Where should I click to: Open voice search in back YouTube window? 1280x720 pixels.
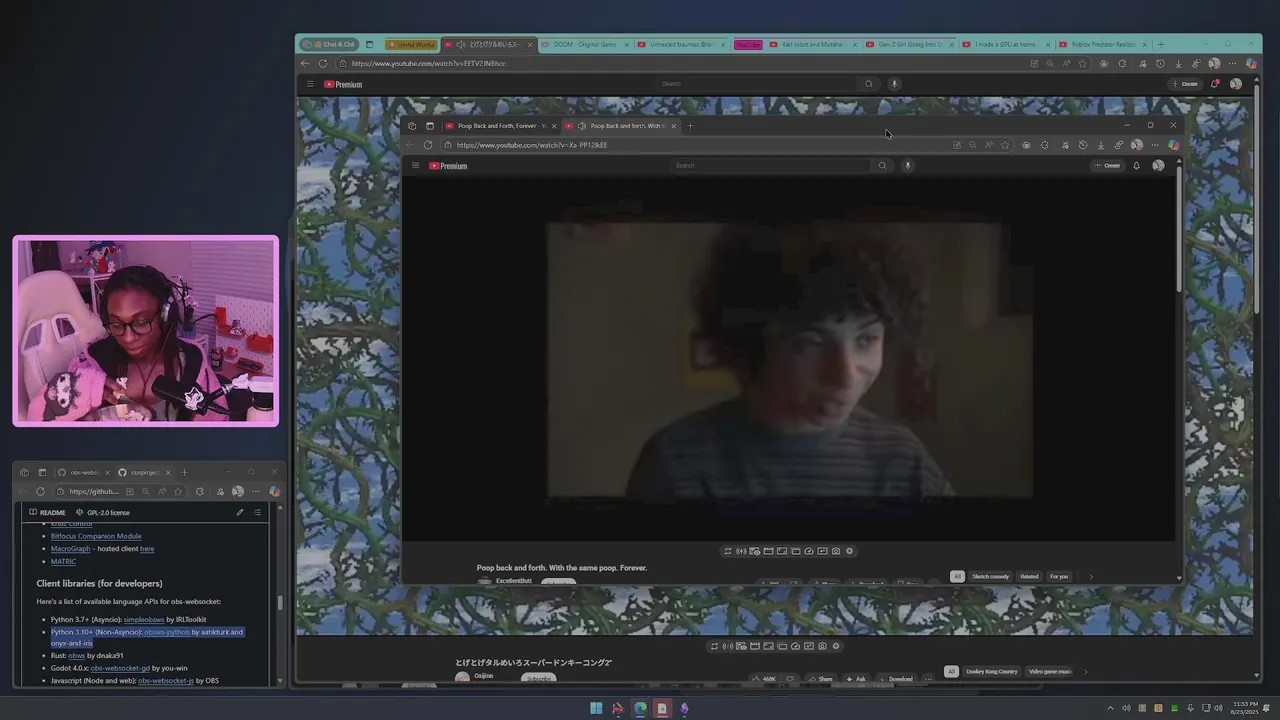pos(894,84)
